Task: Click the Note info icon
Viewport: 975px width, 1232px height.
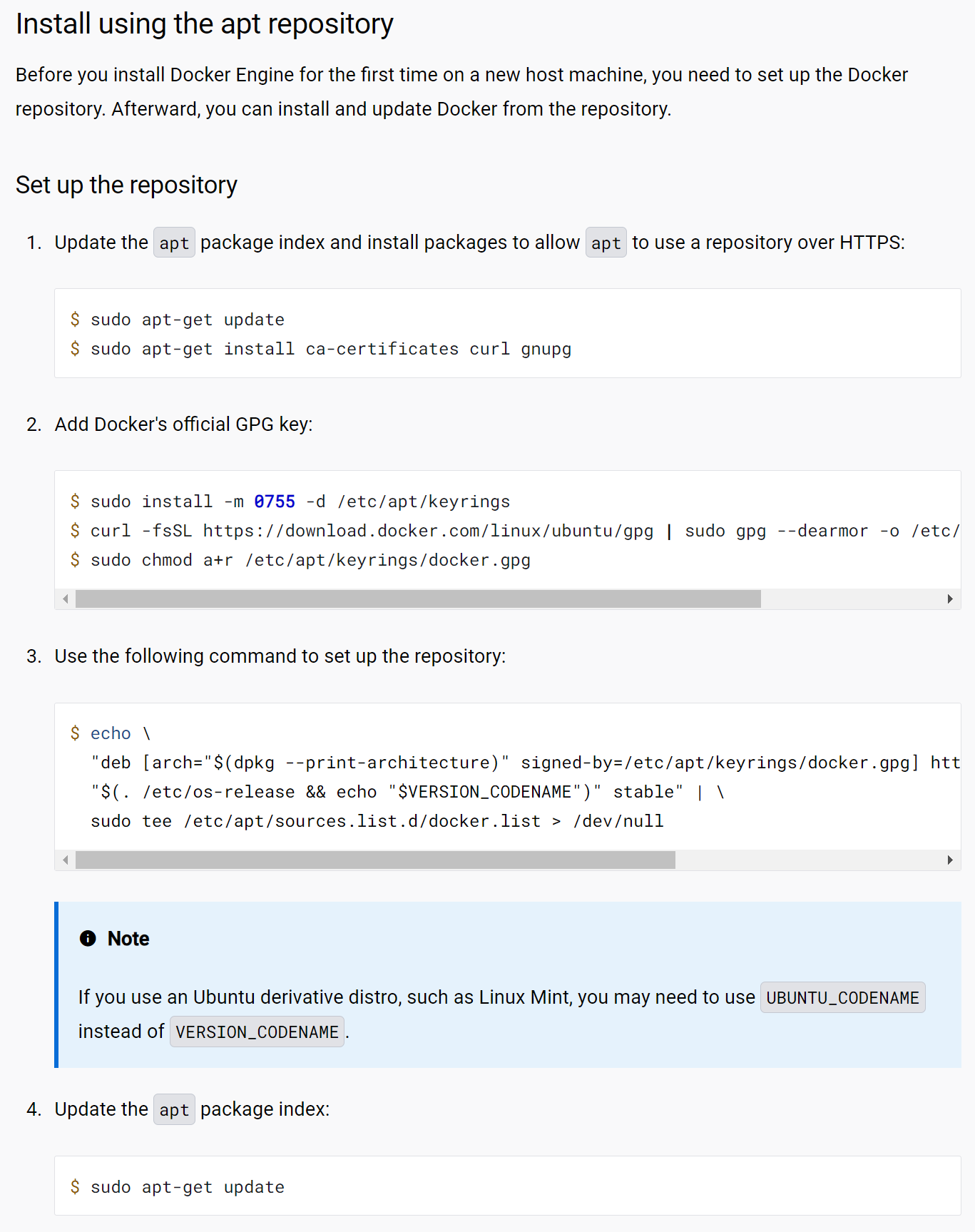Action: click(x=88, y=938)
